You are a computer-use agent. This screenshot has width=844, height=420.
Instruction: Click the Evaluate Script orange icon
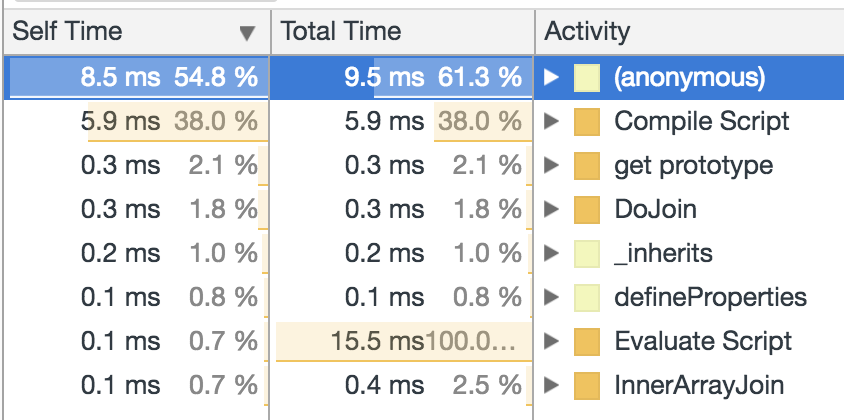(586, 341)
